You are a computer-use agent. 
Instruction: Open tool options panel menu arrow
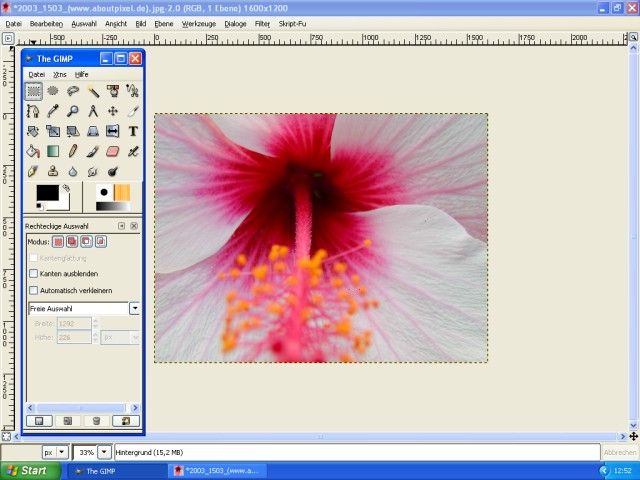pos(121,226)
